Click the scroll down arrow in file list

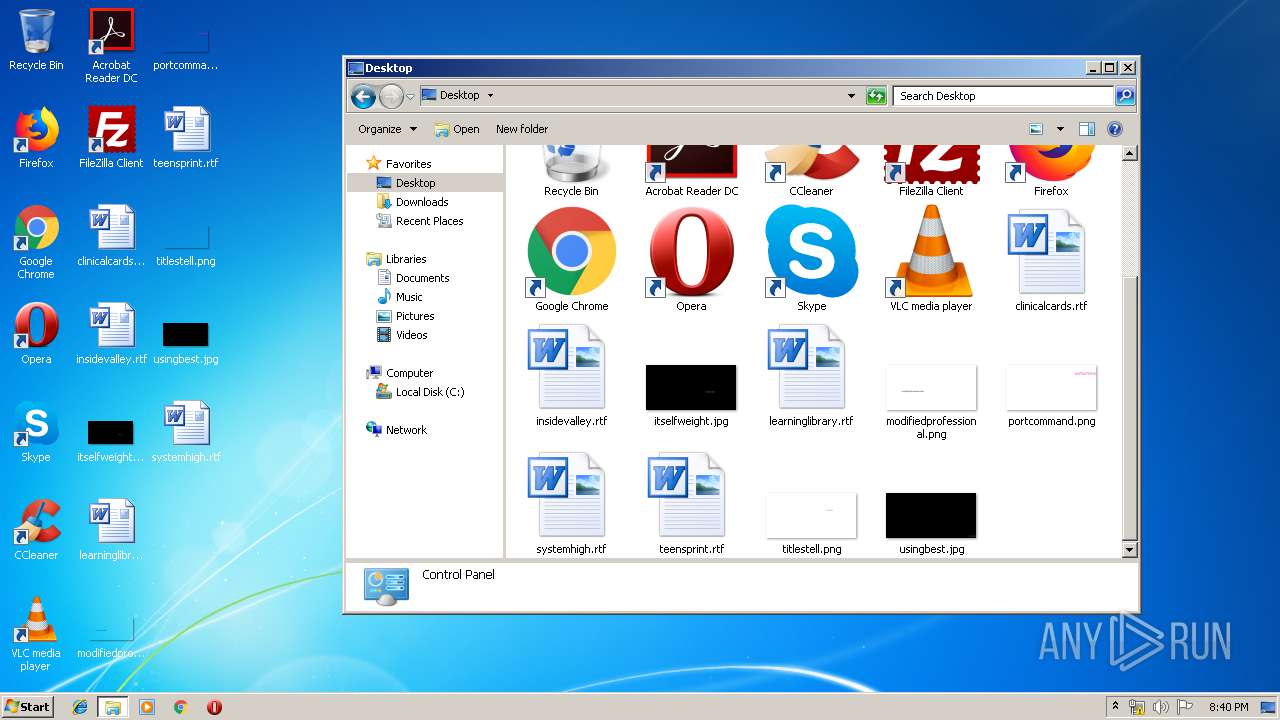tap(1130, 550)
